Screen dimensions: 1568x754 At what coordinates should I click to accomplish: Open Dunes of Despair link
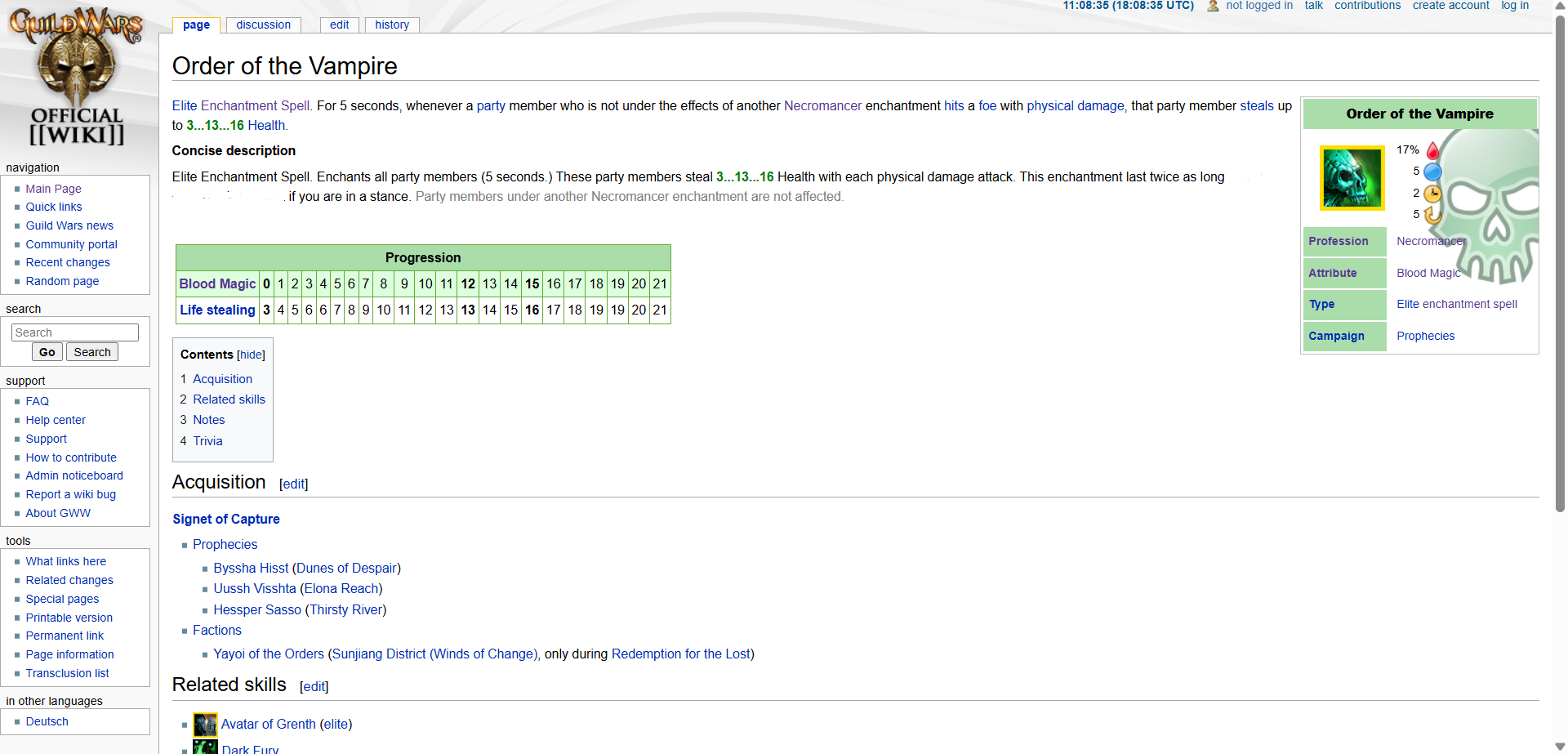(346, 568)
